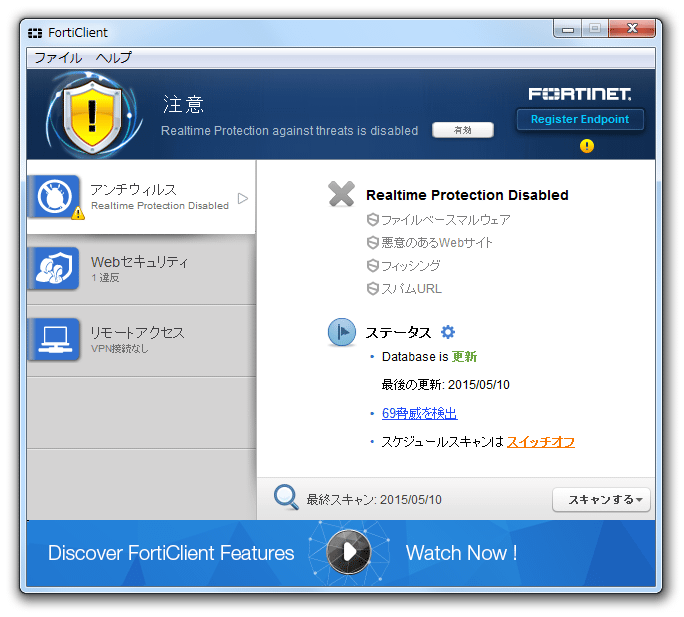Click the FortiClient title bar icon
Image resolution: width=684 pixels, height=617 pixels.
coord(35,33)
